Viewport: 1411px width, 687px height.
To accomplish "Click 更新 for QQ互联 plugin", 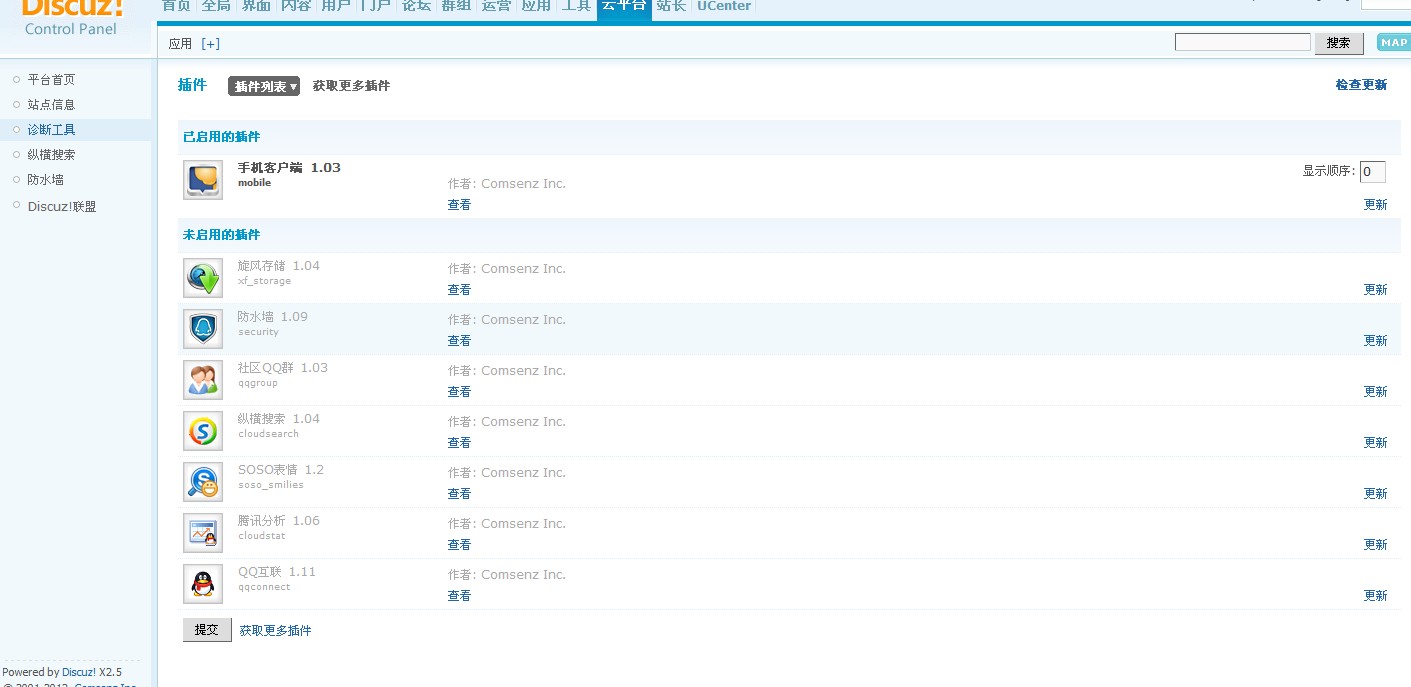I will [x=1376, y=596].
